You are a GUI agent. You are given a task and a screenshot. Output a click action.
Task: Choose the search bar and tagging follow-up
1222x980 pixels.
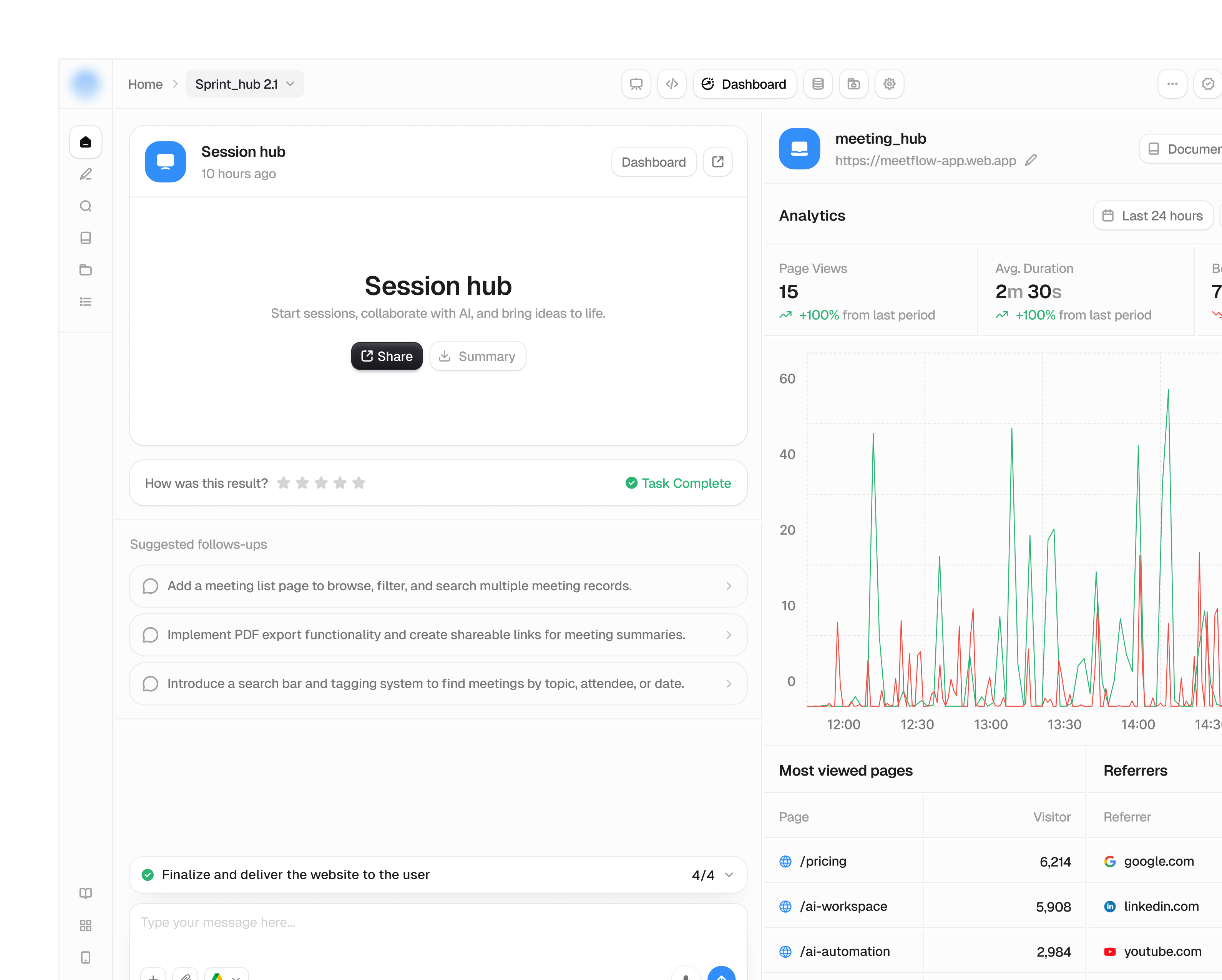[438, 684]
